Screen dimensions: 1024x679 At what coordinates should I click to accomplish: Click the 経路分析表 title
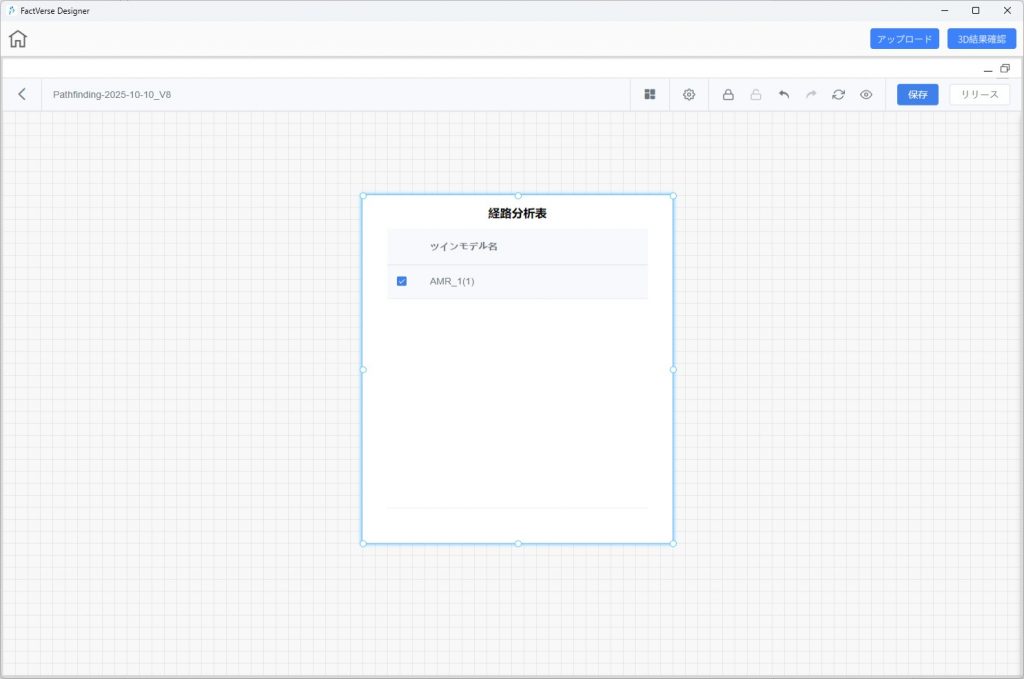click(x=517, y=213)
